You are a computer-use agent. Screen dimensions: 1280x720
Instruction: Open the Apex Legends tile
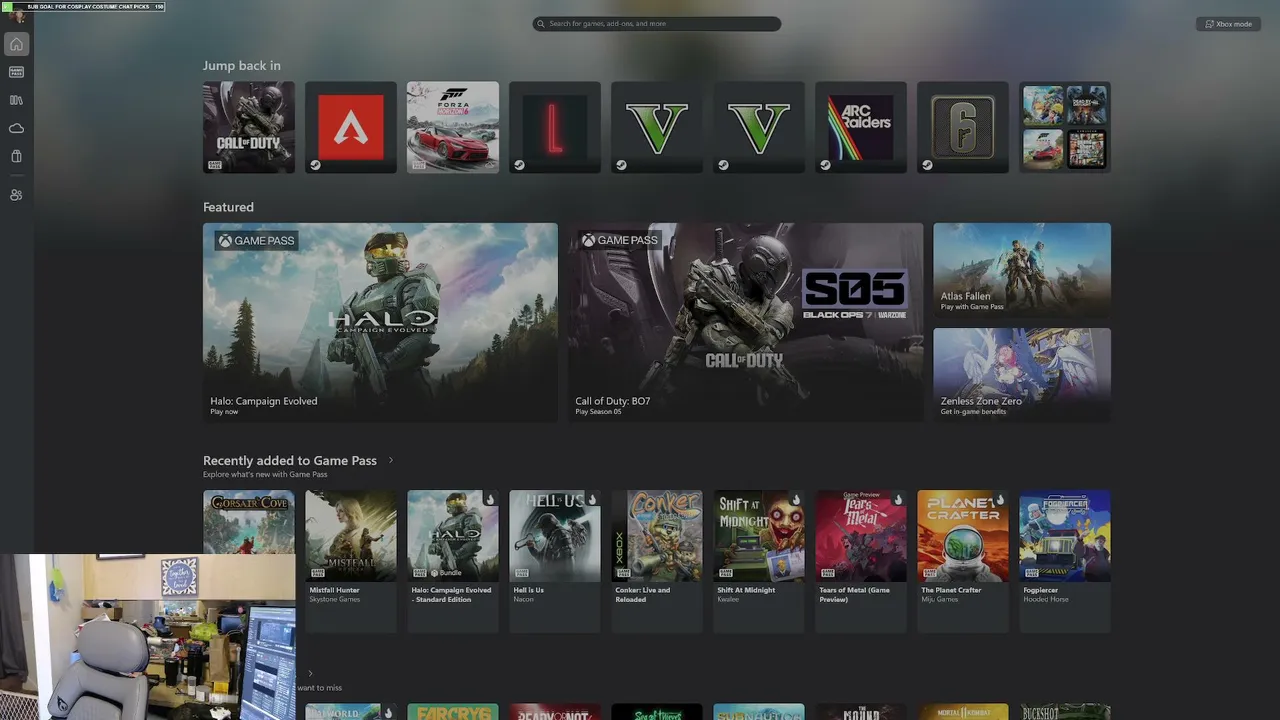pyautogui.click(x=351, y=127)
